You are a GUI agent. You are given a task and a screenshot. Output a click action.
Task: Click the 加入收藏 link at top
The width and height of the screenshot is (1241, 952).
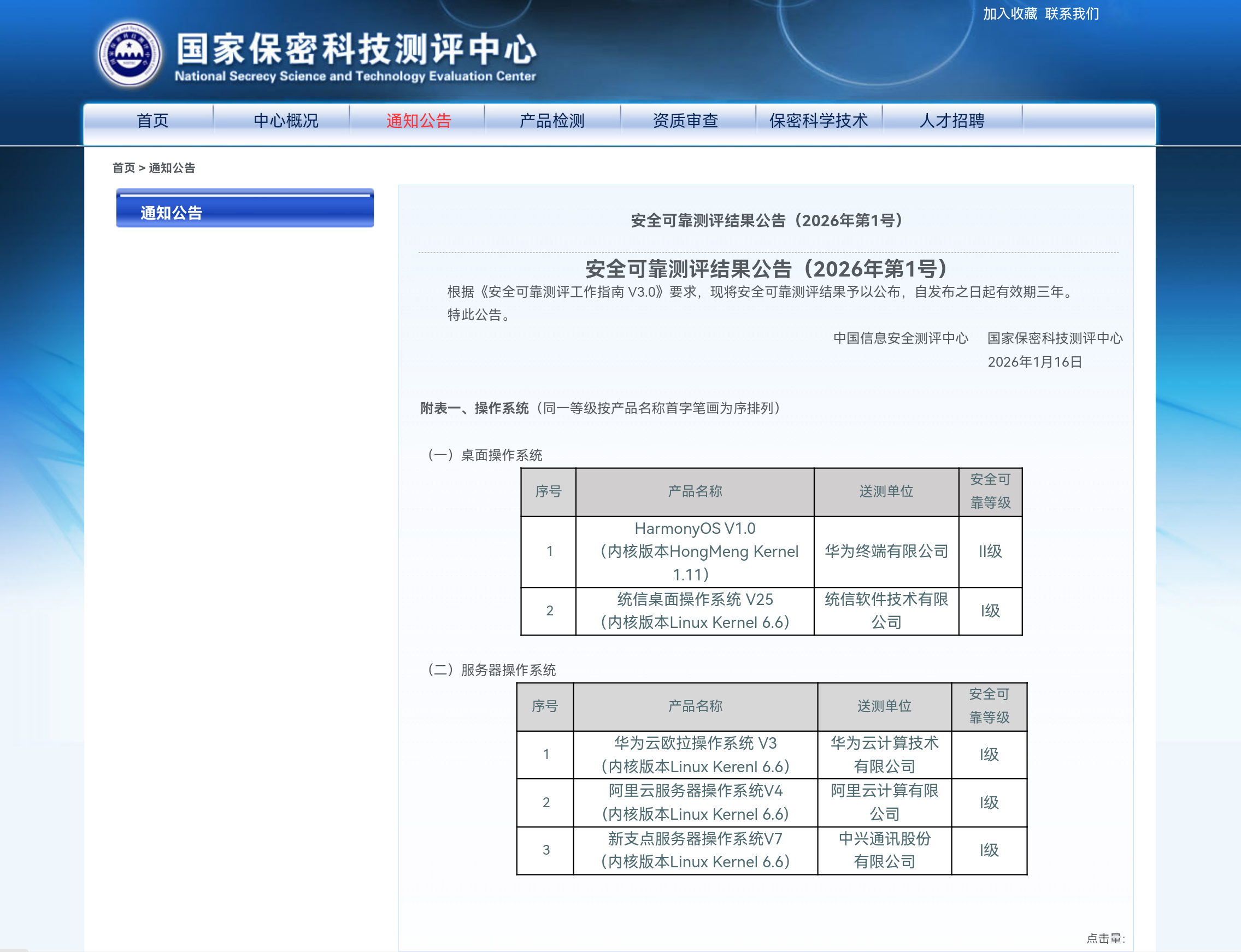1010,14
